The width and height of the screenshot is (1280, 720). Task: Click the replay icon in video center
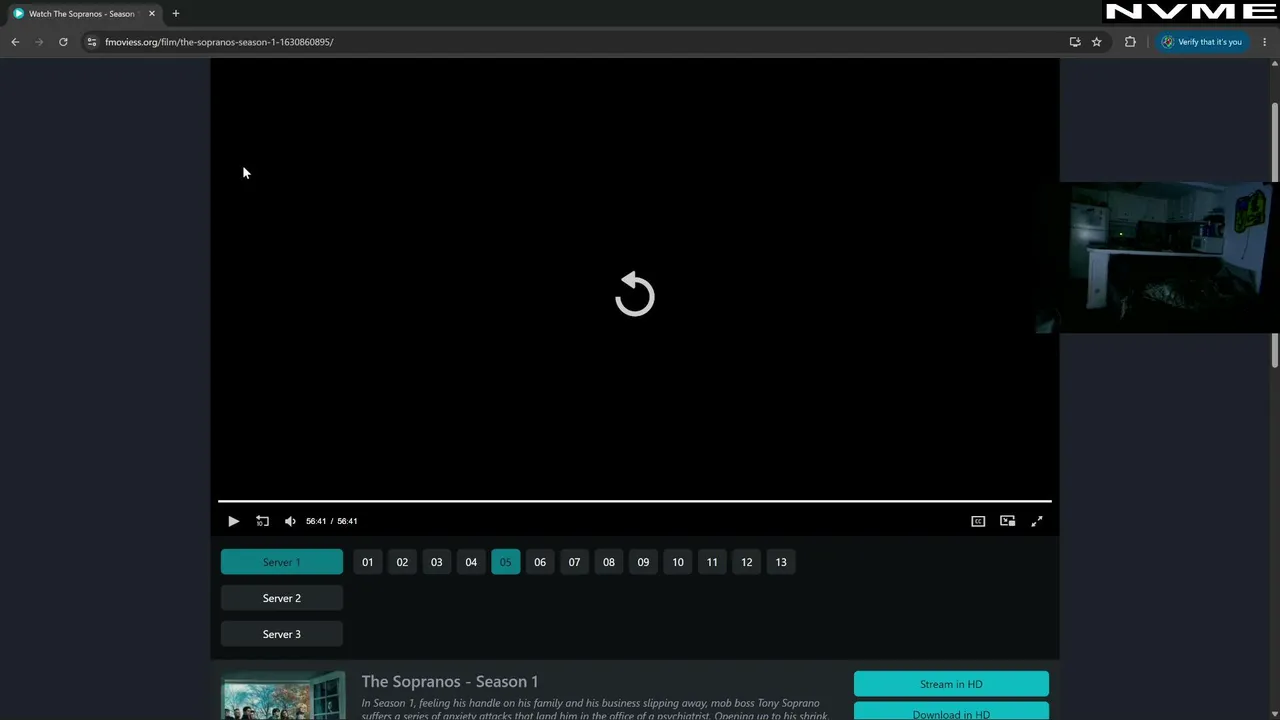[x=634, y=295]
